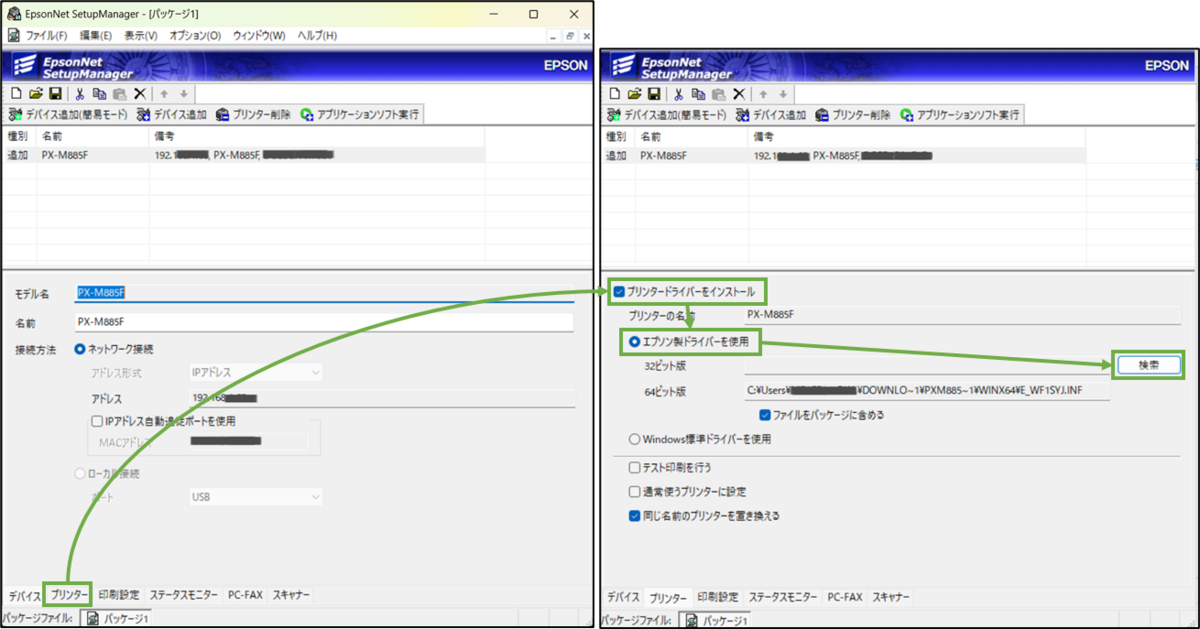Enable 通常使うプリンターに設定 checkbox
The width and height of the screenshot is (1200, 629).
tap(634, 492)
